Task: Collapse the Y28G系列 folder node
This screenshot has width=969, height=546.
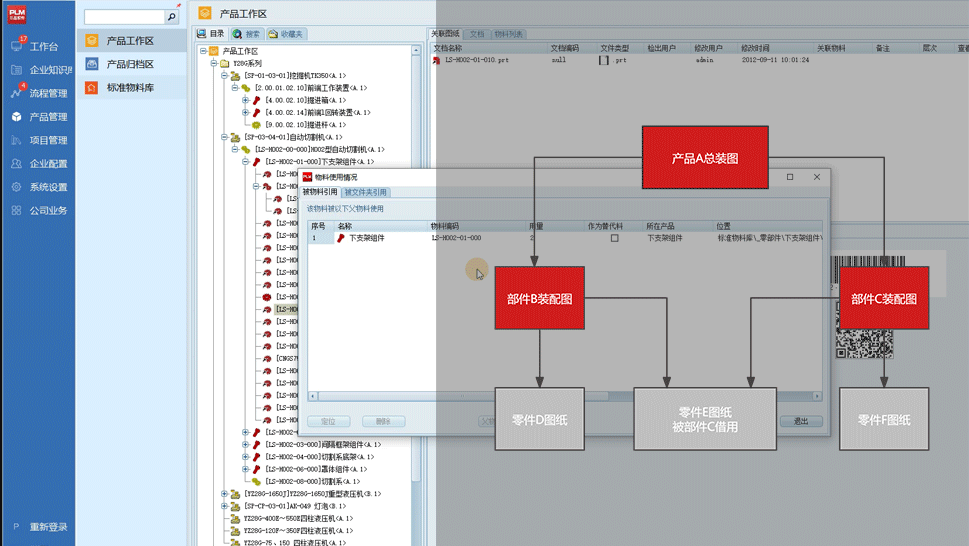Action: [x=213, y=63]
